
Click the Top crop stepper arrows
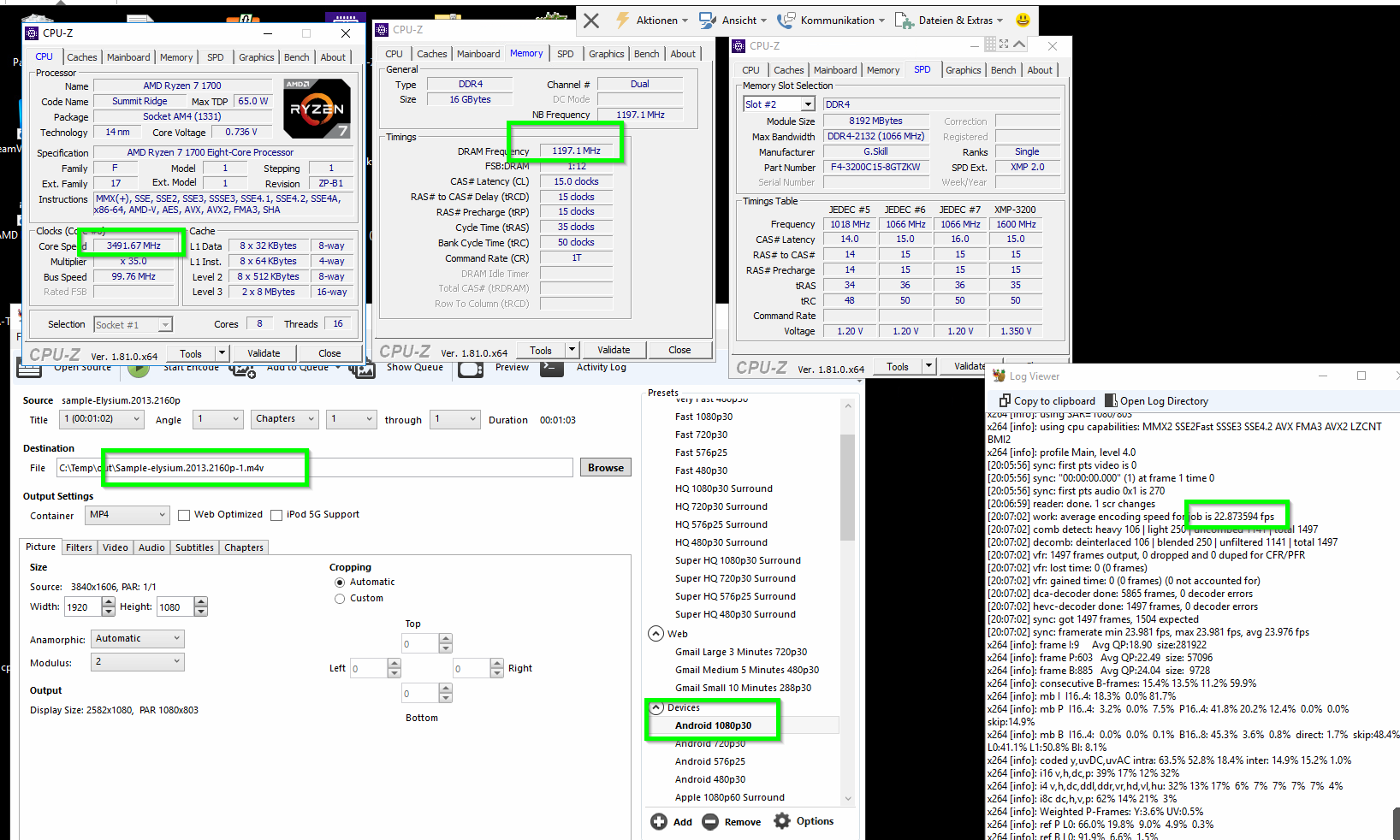(x=445, y=643)
